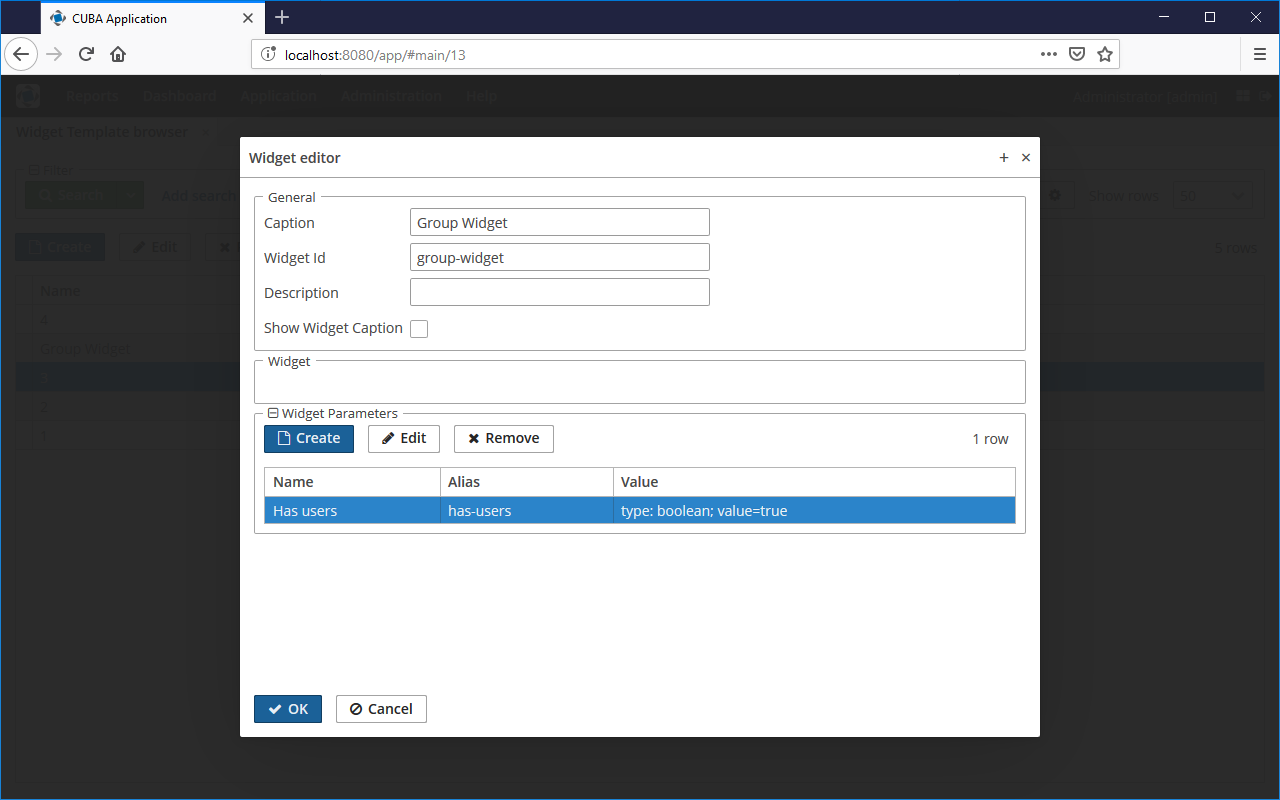Cancel the Widget editor dialog

pos(381,709)
